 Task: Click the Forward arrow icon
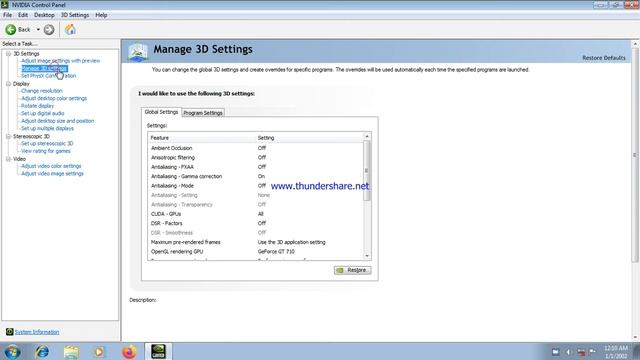point(49,29)
